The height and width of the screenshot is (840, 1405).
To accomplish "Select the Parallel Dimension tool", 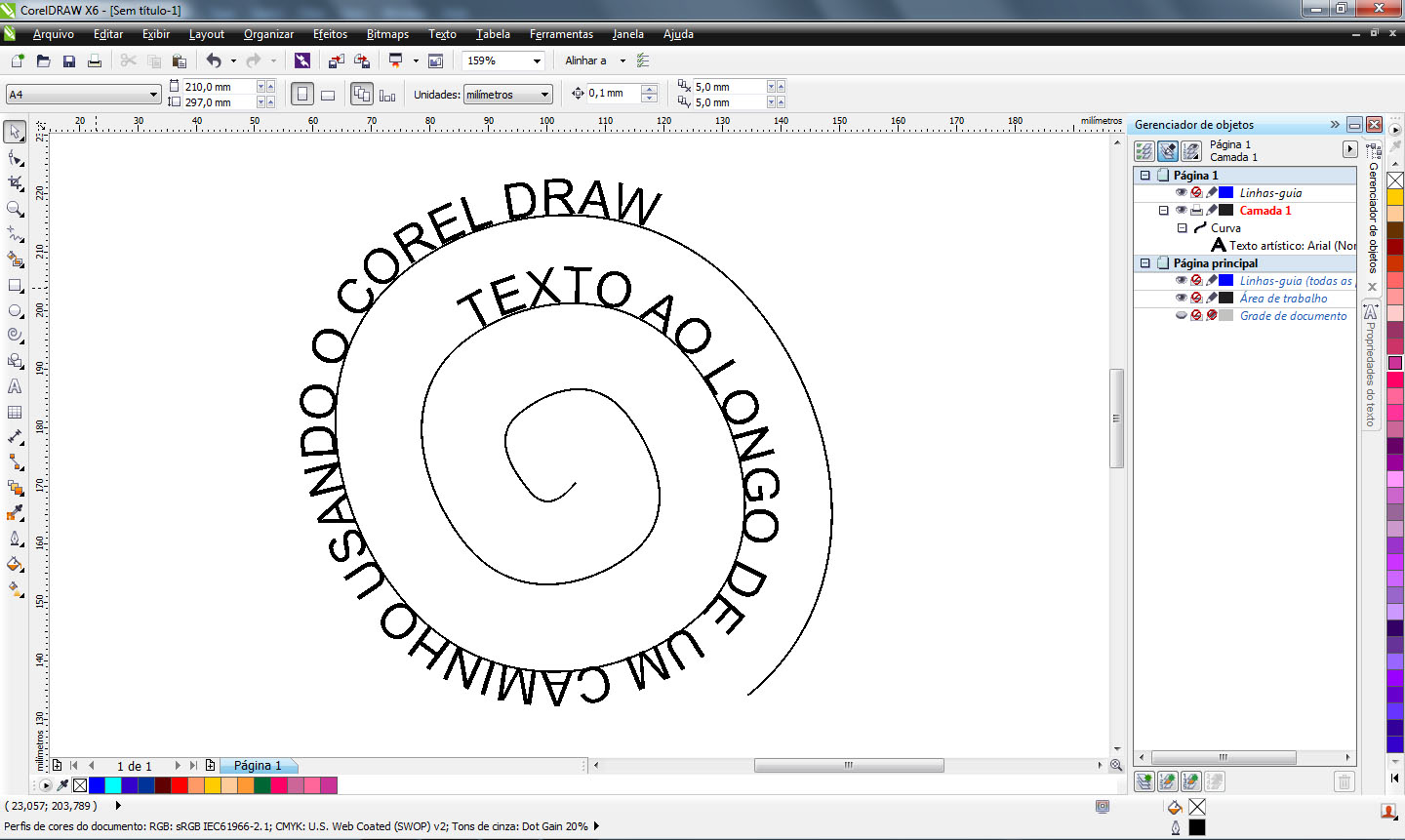I will [15, 437].
